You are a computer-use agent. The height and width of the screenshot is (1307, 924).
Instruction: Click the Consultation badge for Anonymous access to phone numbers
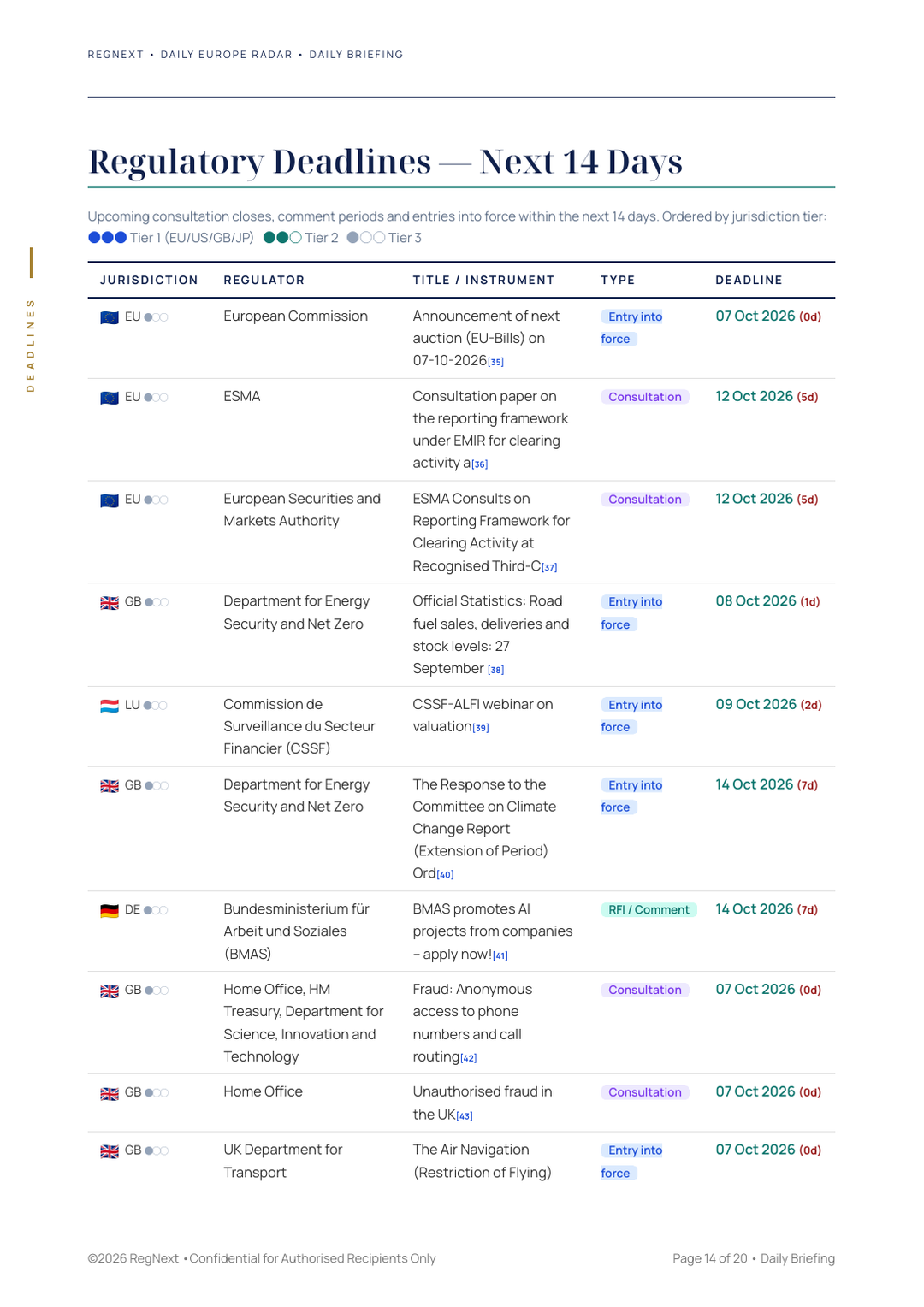pos(645,990)
